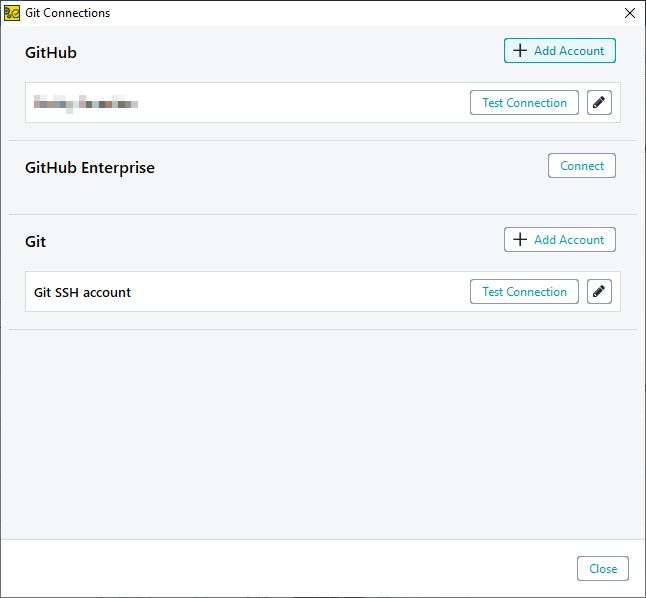Connect to GitHub Enterprise
Viewport: 646px width, 598px height.
582,166
